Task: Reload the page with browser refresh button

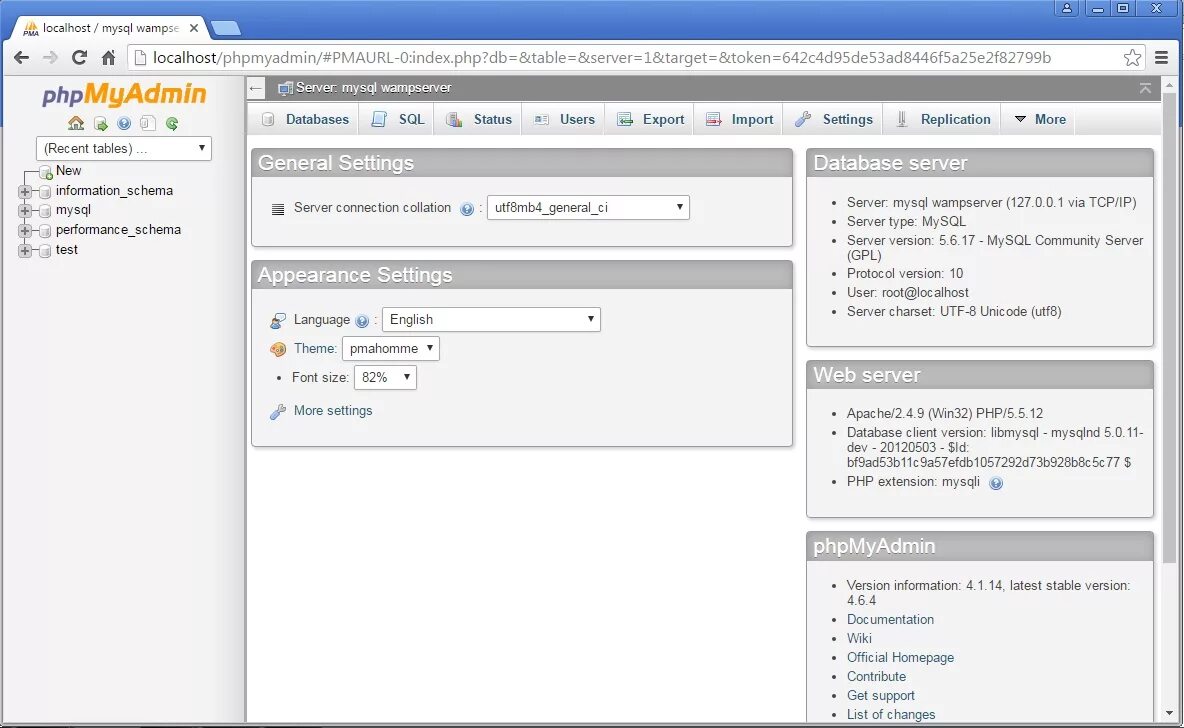Action: coord(79,57)
